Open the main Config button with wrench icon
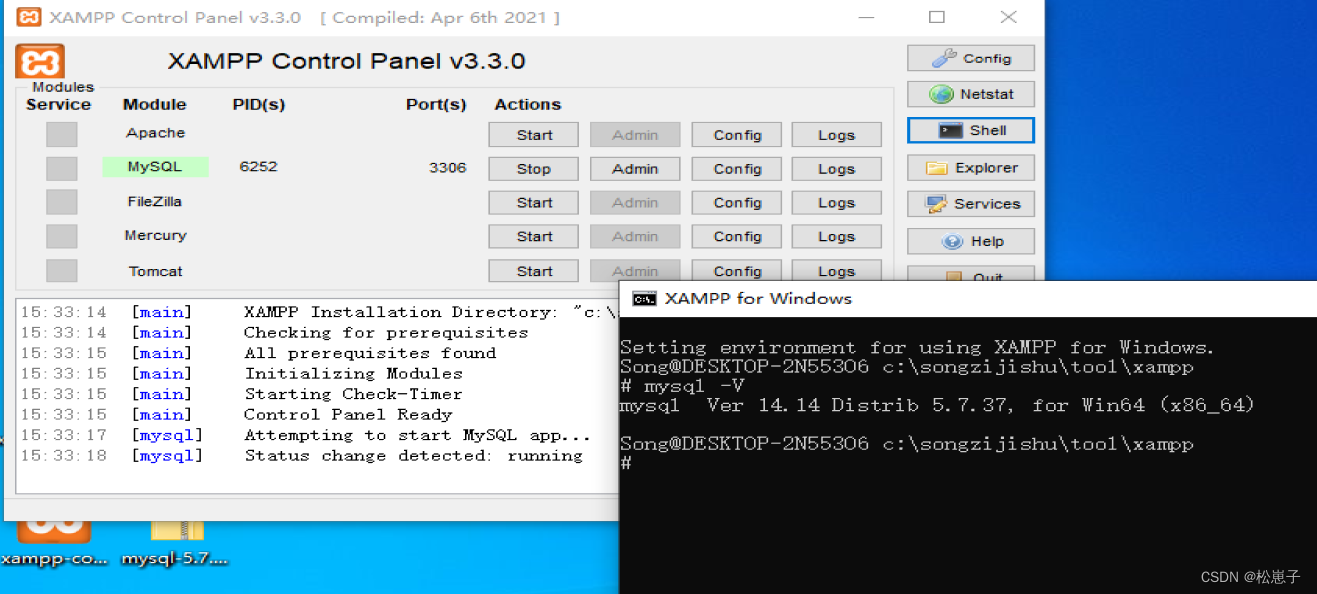This screenshot has width=1317, height=594. [971, 58]
